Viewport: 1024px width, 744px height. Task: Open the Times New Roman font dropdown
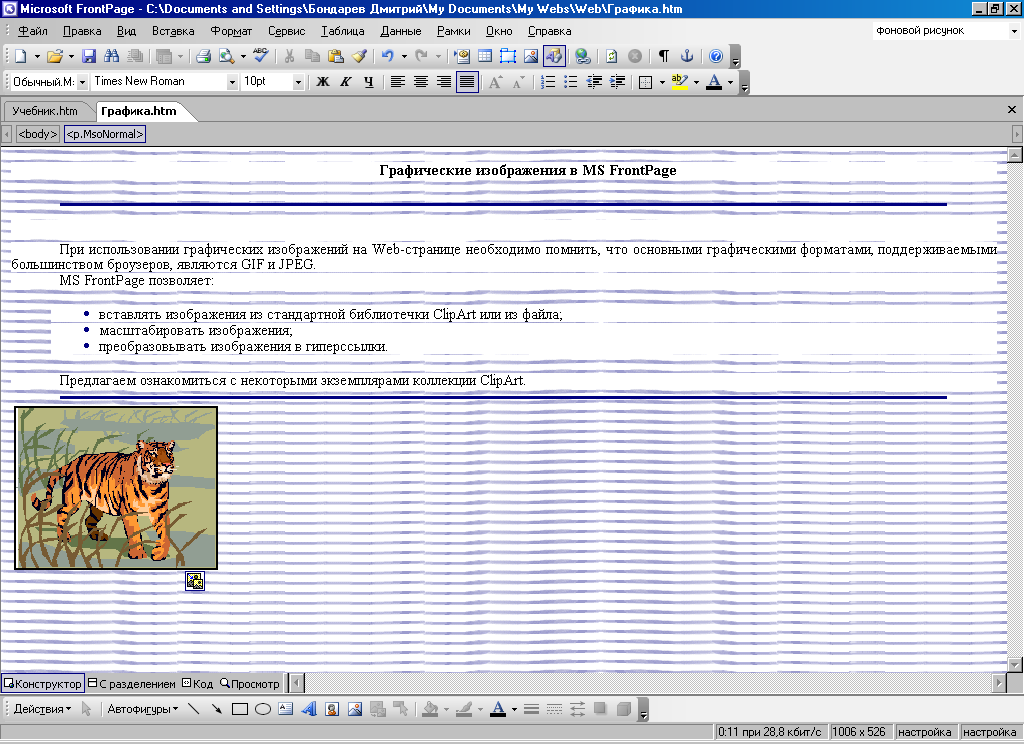tap(232, 82)
